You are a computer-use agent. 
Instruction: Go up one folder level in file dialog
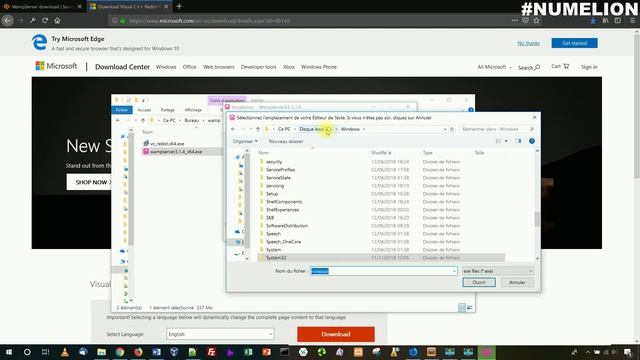(258, 129)
